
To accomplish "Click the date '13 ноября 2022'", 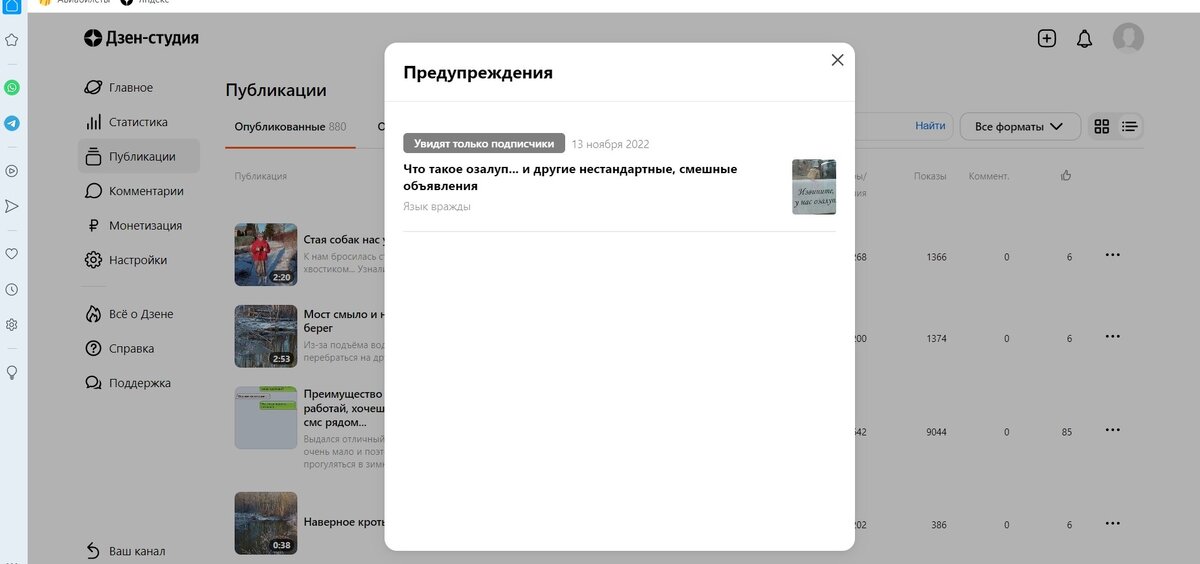I will (x=610, y=144).
